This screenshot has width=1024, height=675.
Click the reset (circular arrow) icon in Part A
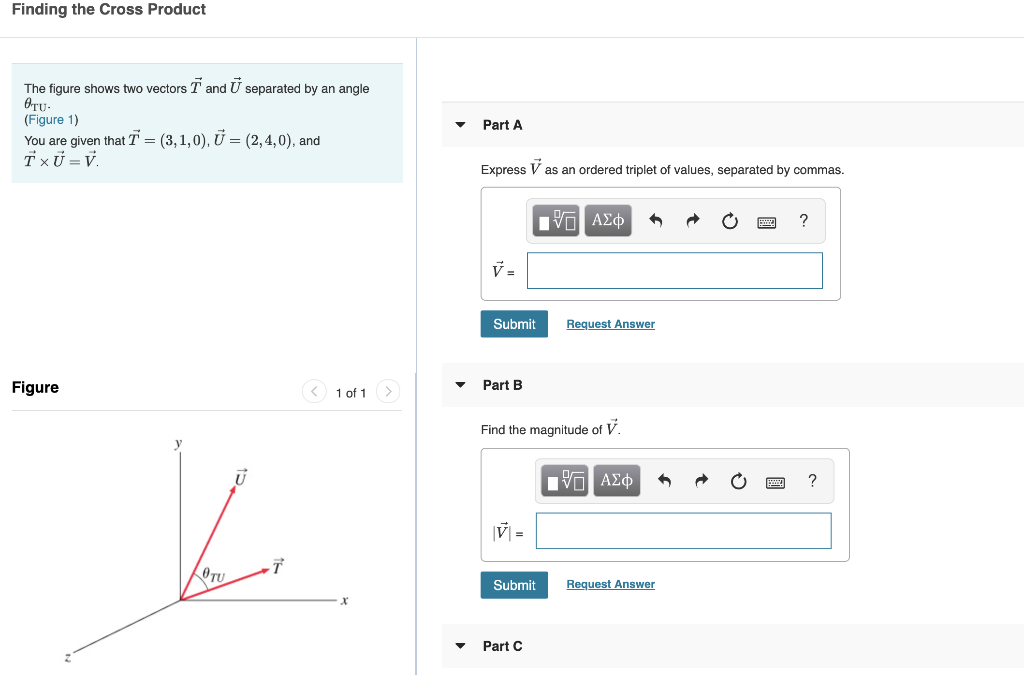(x=729, y=220)
